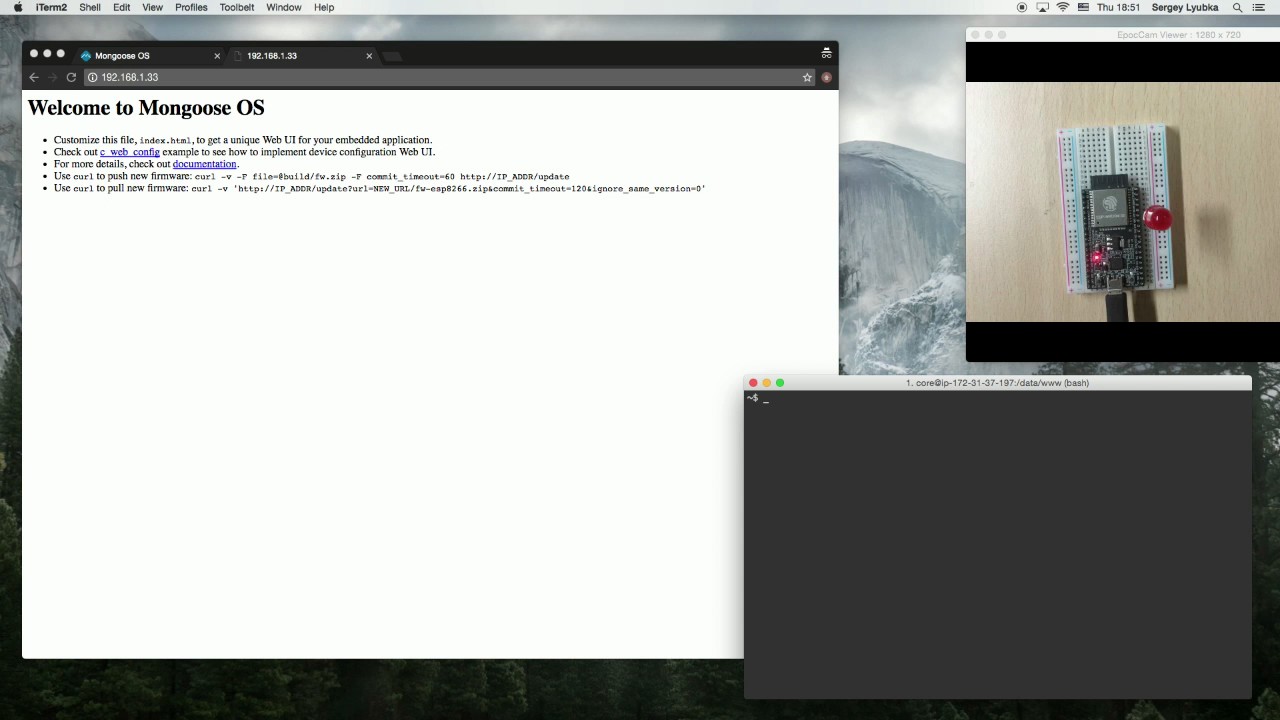Open the documentation link
The width and height of the screenshot is (1280, 720).
coord(204,164)
